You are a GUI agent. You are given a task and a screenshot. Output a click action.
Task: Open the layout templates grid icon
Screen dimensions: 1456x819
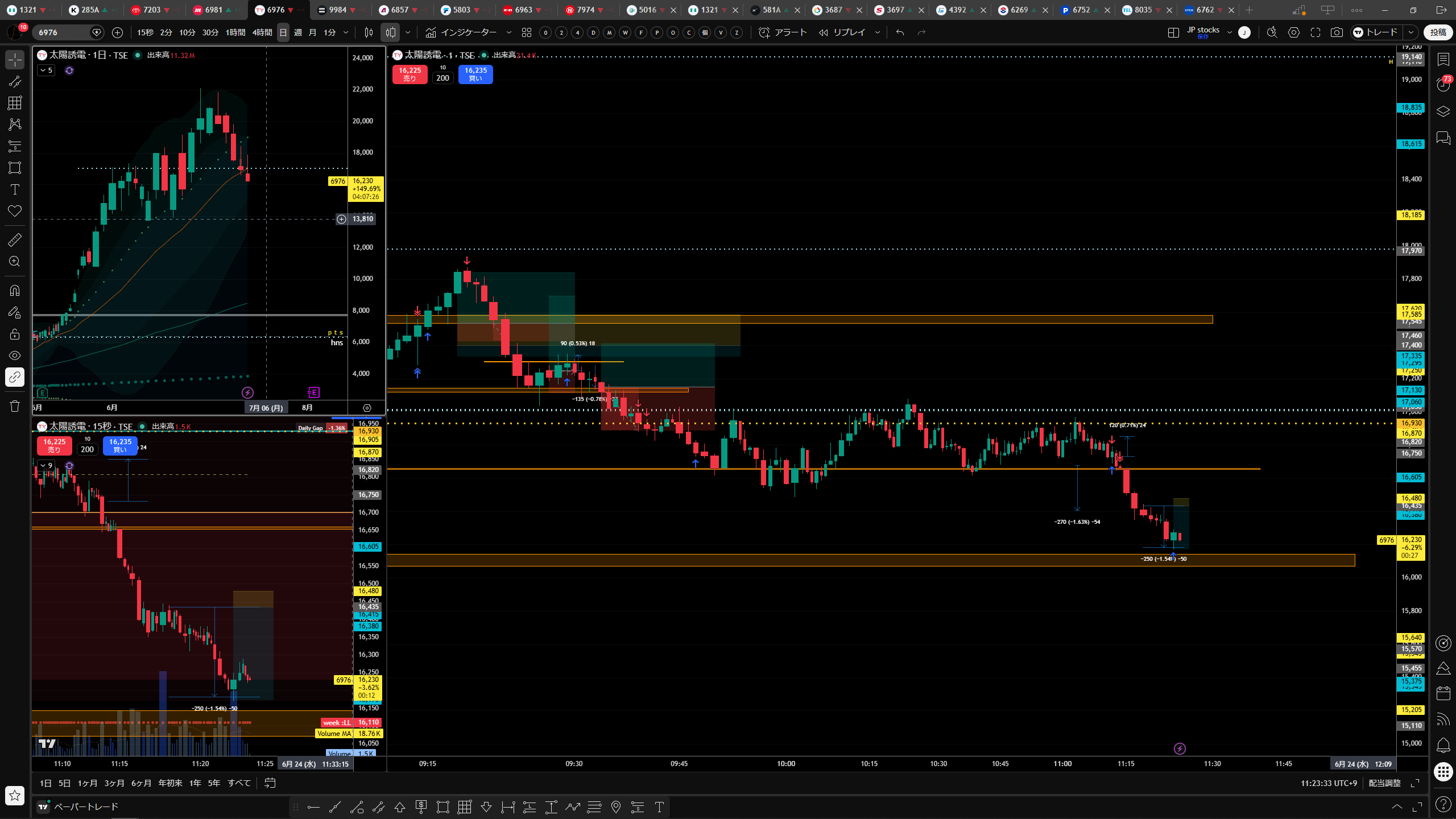tap(527, 32)
